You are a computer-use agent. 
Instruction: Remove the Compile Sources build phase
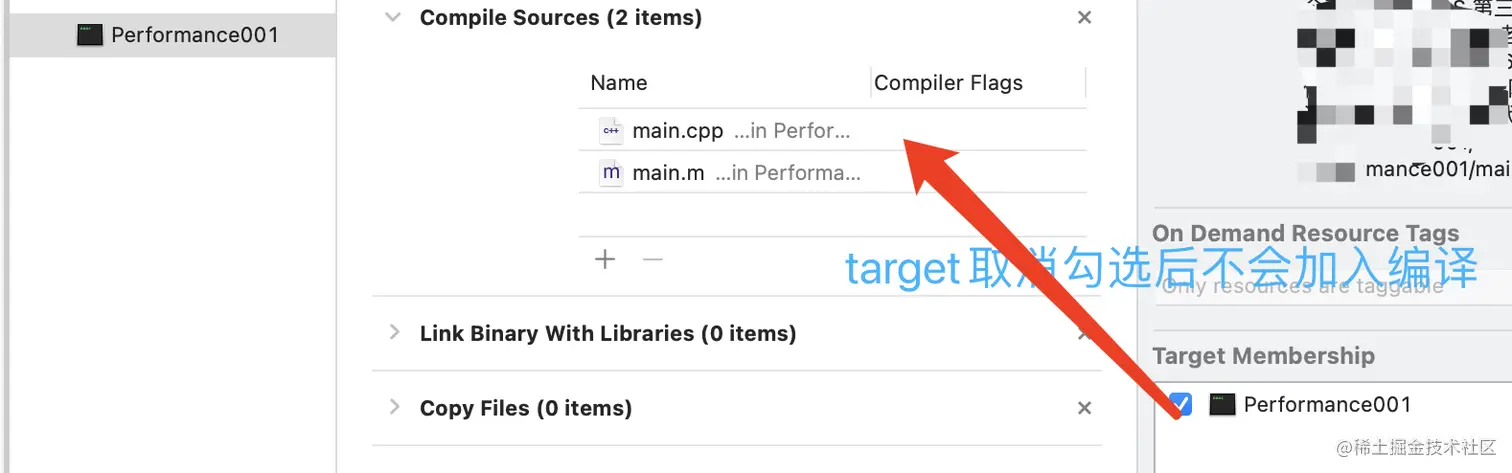[x=1084, y=17]
